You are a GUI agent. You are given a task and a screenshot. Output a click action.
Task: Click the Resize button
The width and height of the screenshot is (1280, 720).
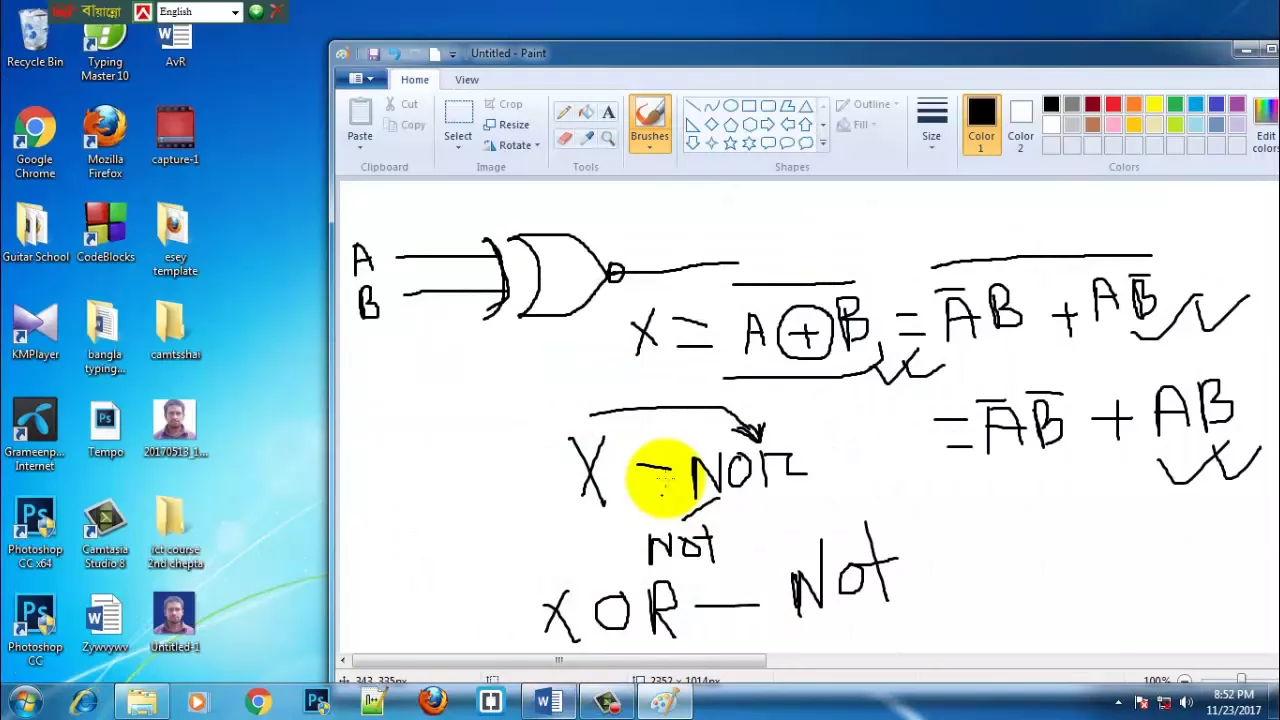point(506,125)
